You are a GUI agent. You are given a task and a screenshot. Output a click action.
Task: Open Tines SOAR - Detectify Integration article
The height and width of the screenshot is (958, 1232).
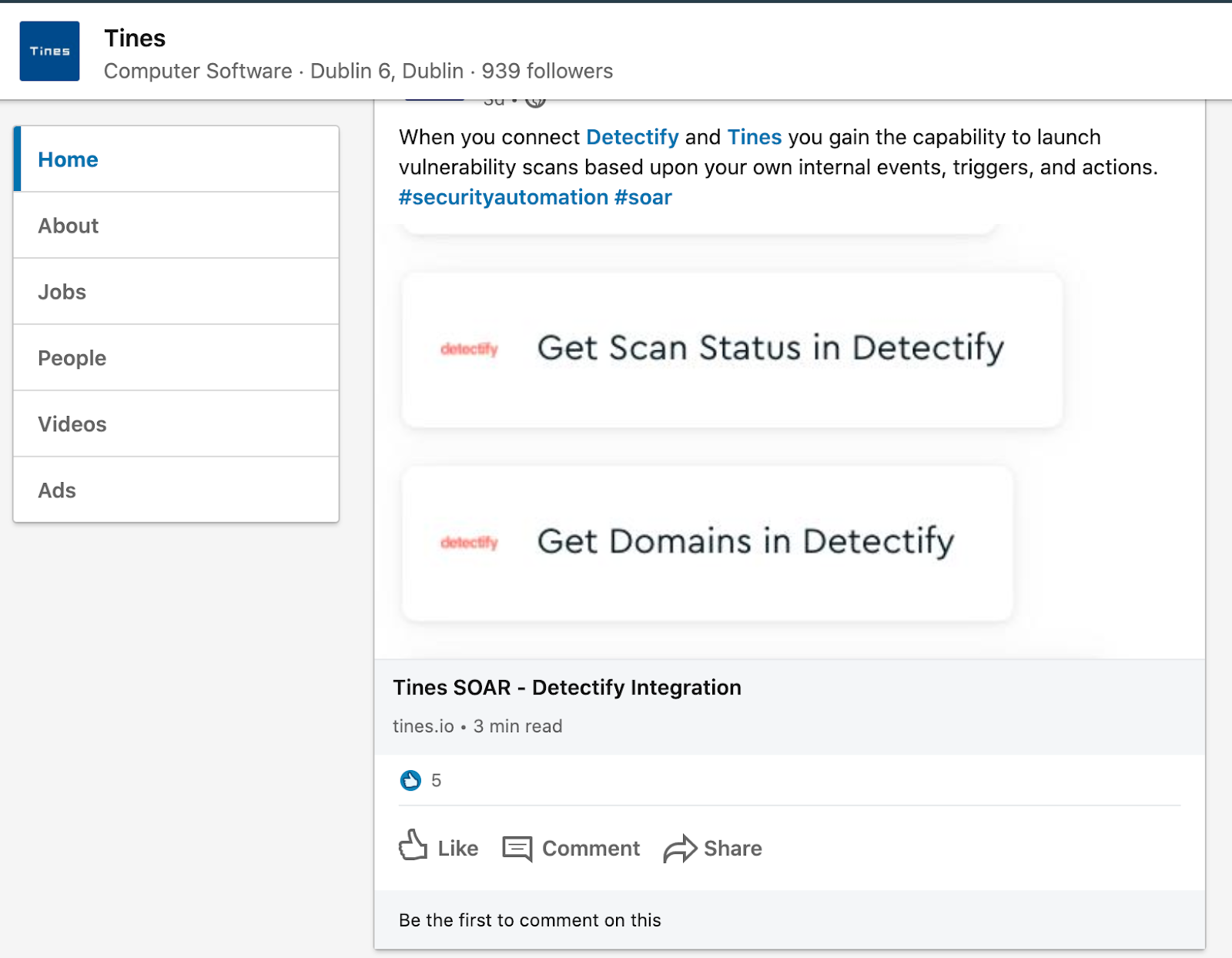[567, 687]
